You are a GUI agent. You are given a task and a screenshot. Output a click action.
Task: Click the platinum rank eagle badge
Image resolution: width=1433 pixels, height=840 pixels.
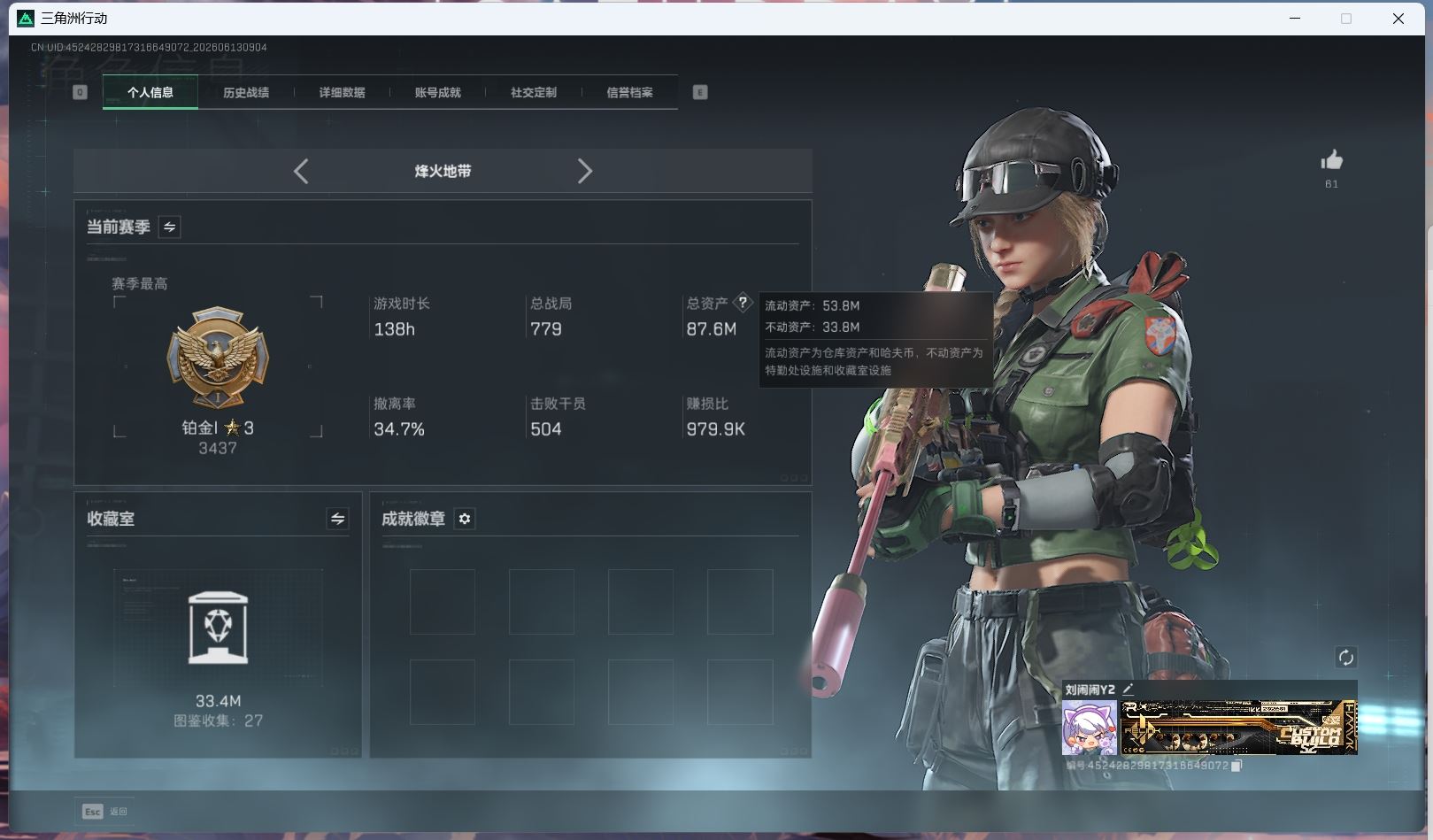tap(218, 358)
